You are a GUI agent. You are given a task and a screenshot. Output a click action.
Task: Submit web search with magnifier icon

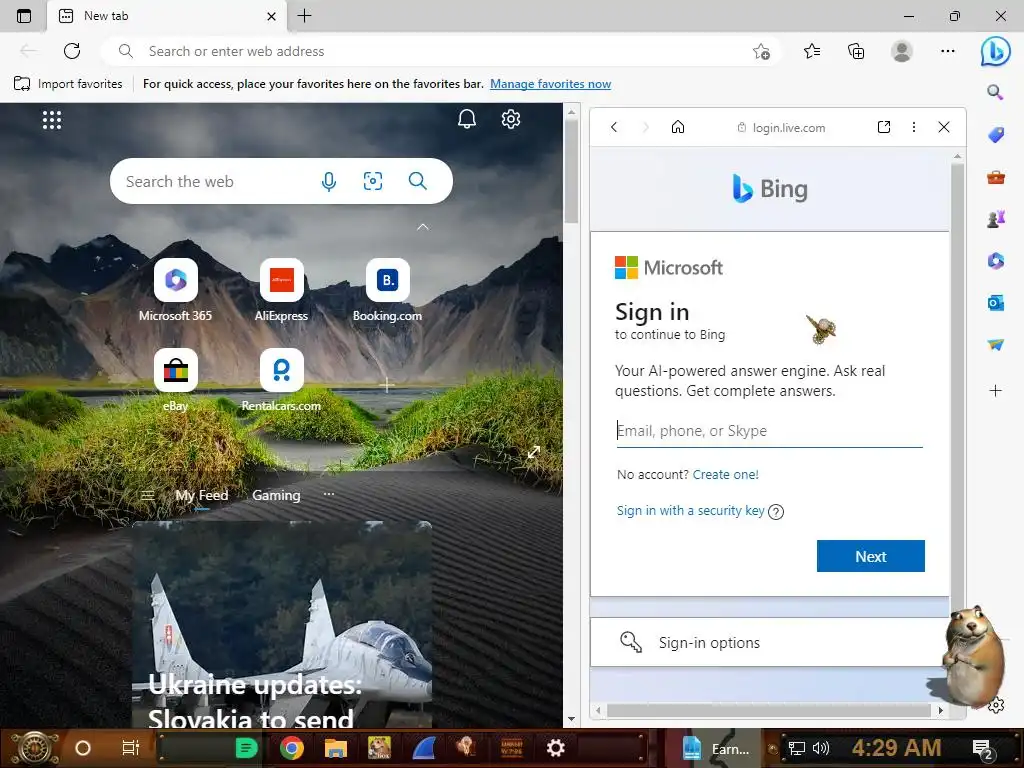417,181
